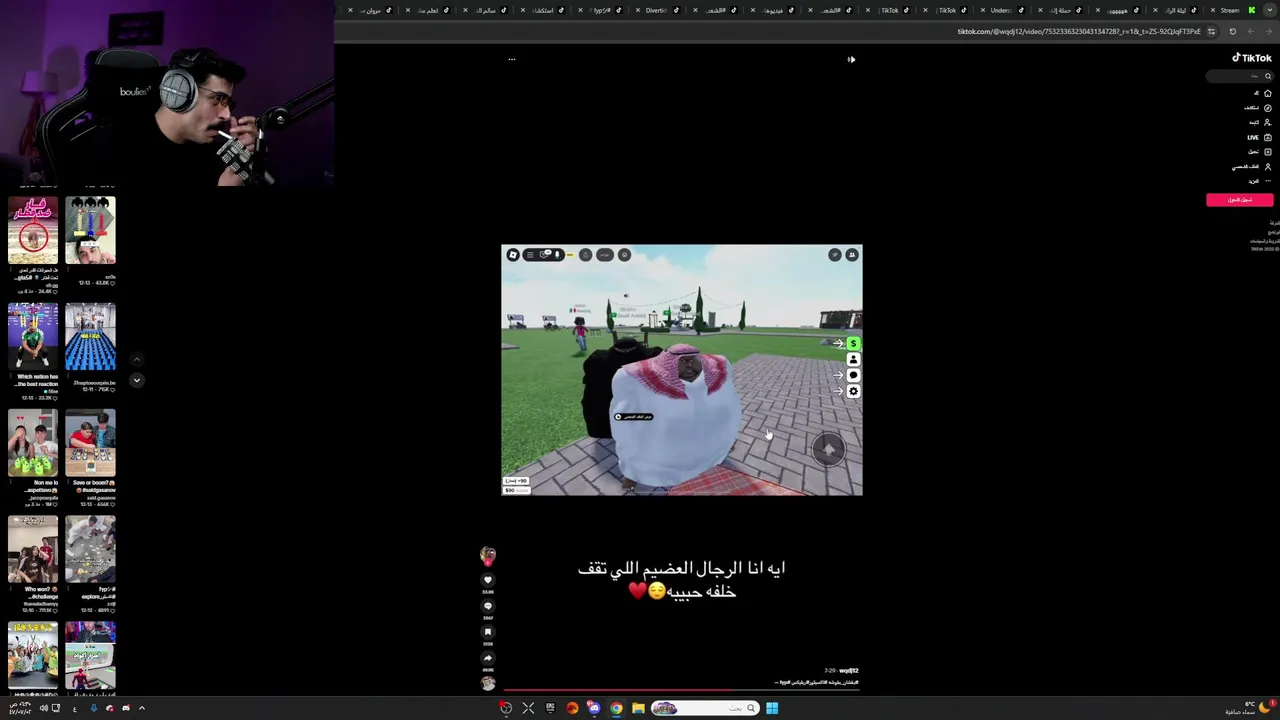1280x720 pixels.
Task: Open Discord from the taskbar
Action: point(594,708)
